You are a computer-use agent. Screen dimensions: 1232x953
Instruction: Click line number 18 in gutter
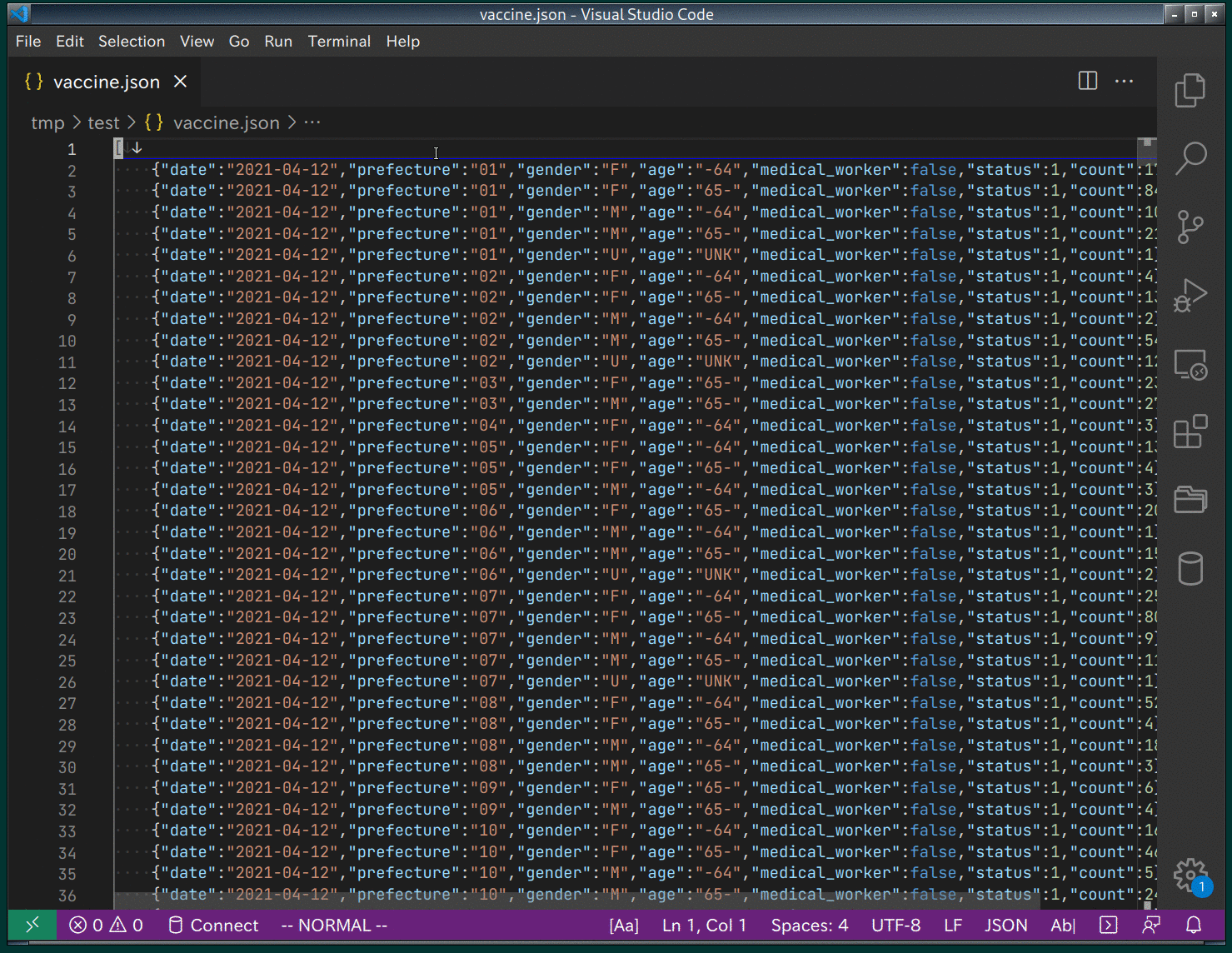click(67, 511)
